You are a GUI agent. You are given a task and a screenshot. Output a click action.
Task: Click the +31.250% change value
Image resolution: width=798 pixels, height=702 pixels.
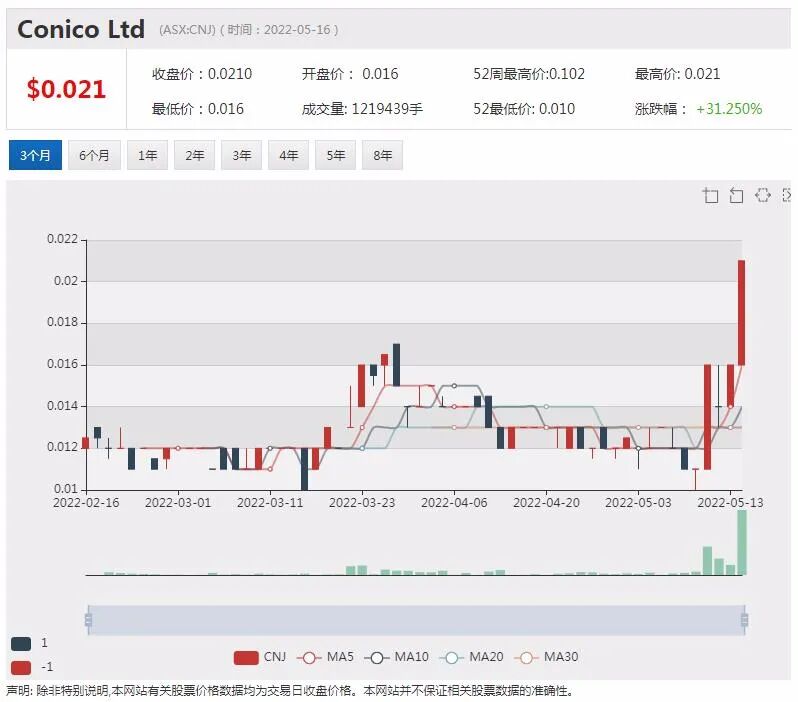click(x=729, y=109)
